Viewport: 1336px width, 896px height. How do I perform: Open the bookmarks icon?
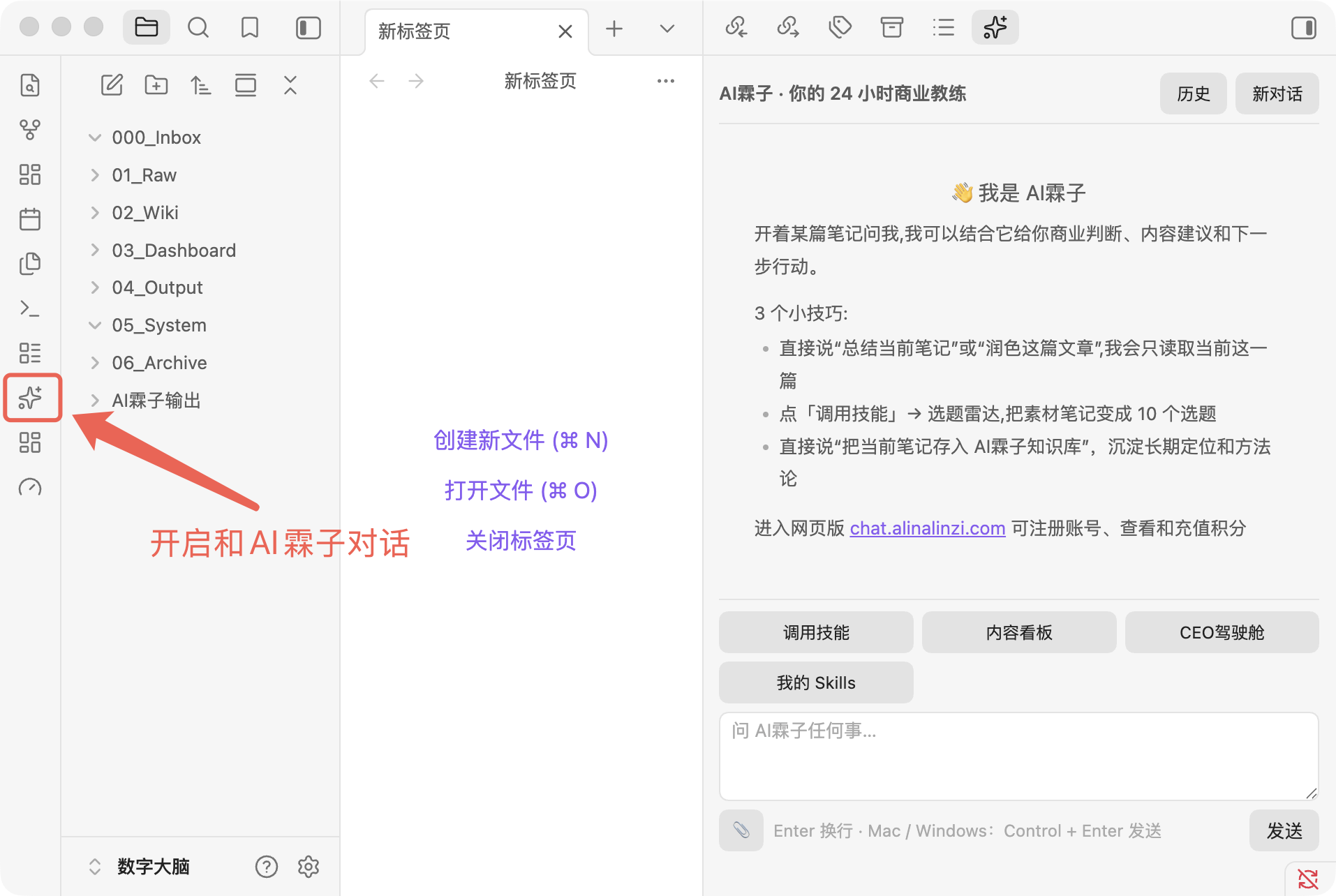(250, 28)
